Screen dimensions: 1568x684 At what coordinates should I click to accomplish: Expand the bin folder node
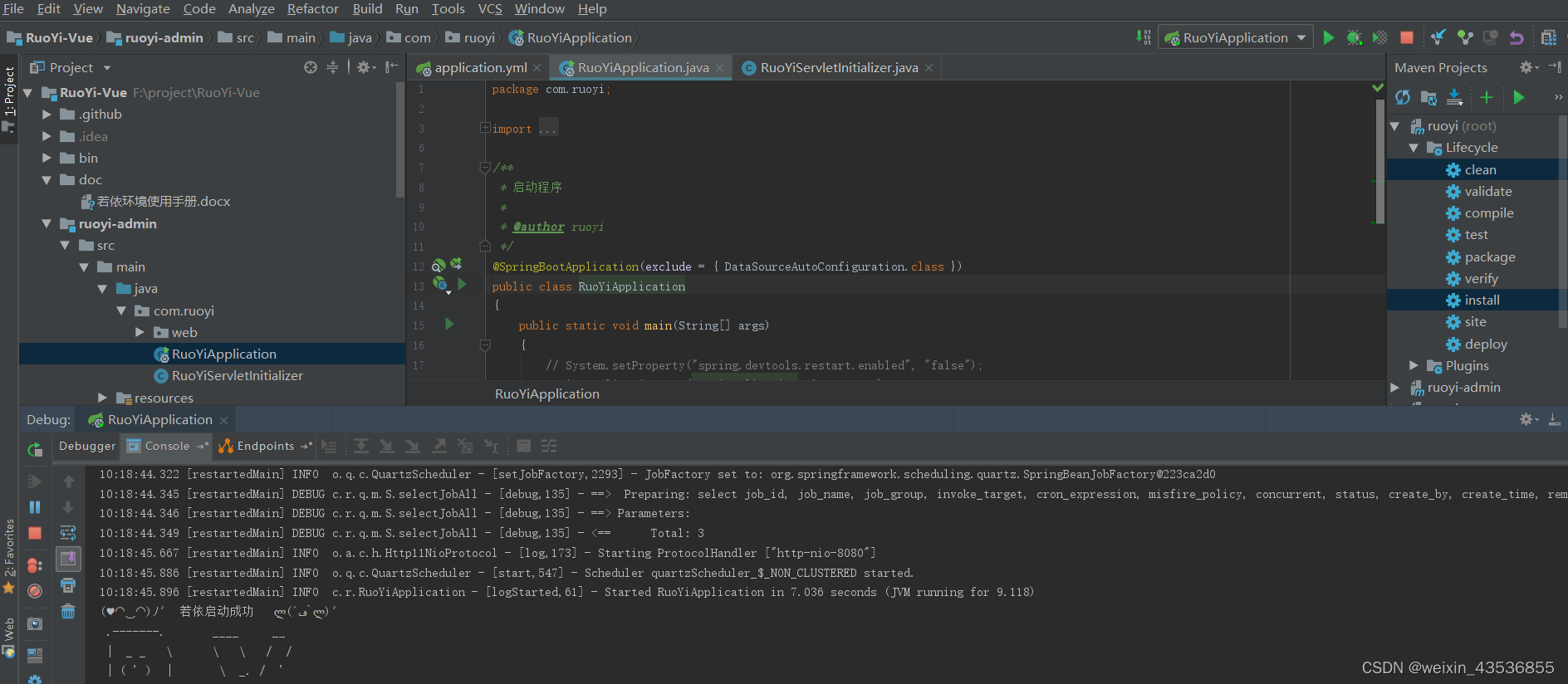47,158
